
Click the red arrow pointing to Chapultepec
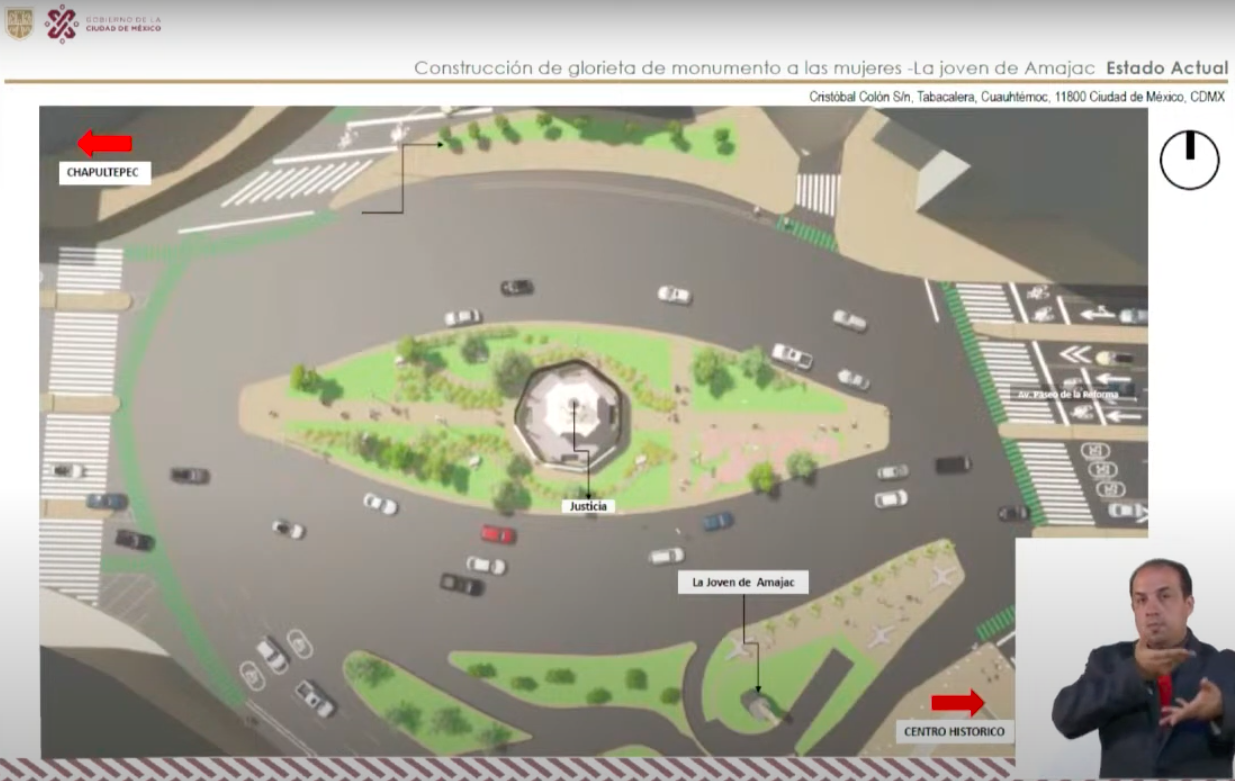click(105, 144)
